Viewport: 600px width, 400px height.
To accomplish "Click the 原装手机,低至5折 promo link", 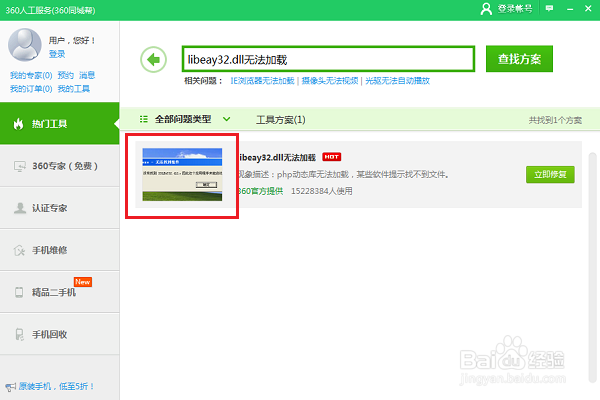I will 56,387.
